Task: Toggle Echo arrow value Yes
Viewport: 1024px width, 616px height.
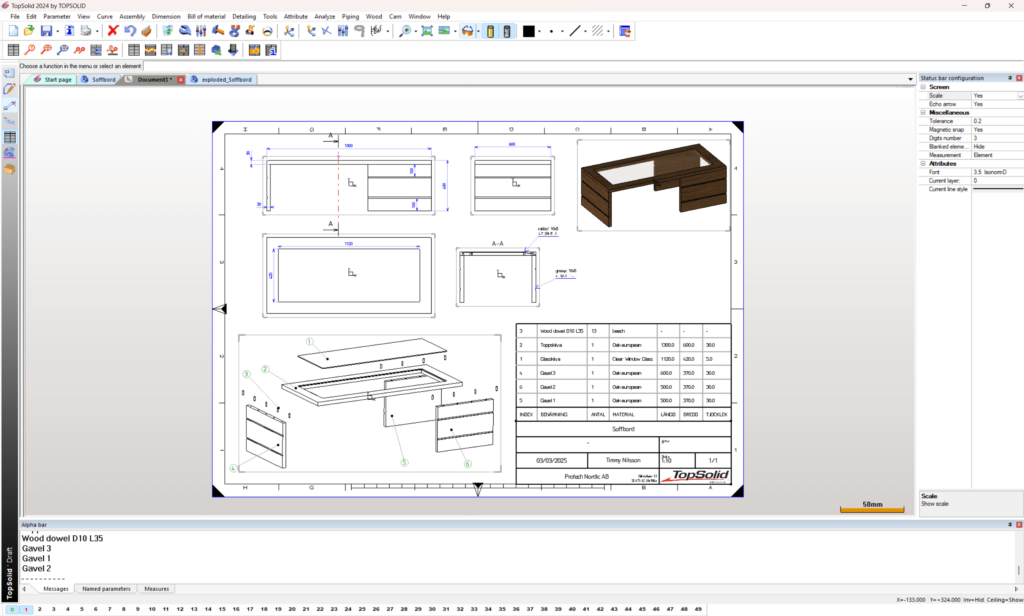Action: (978, 104)
